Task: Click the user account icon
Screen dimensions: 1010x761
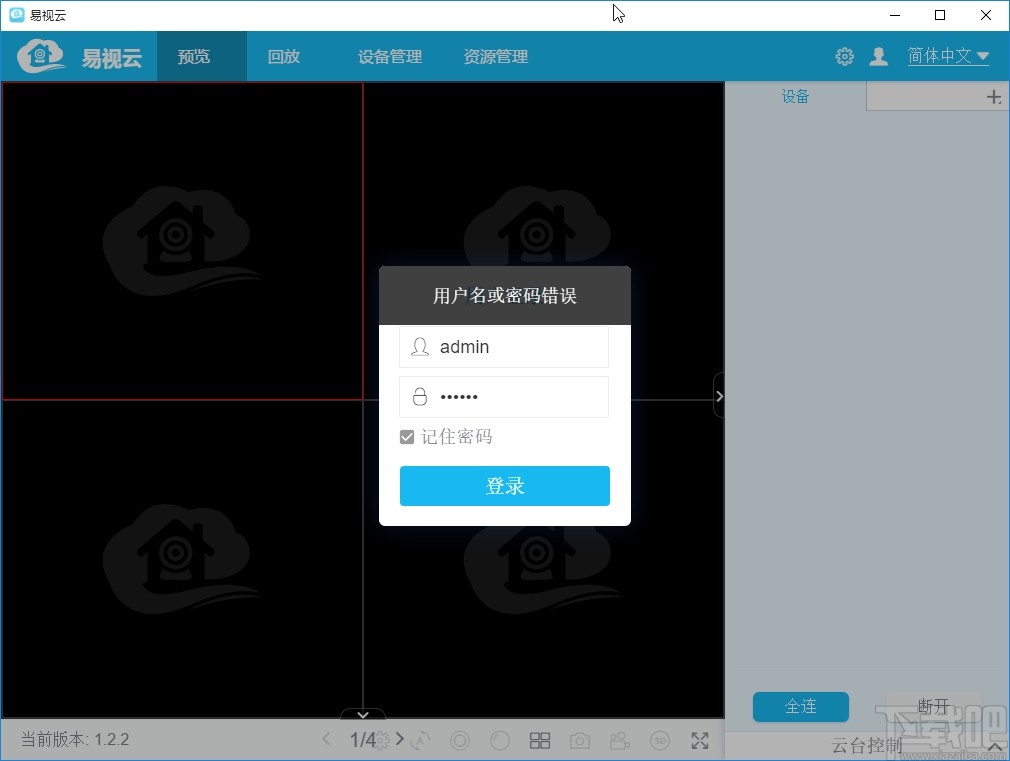Action: [x=879, y=57]
